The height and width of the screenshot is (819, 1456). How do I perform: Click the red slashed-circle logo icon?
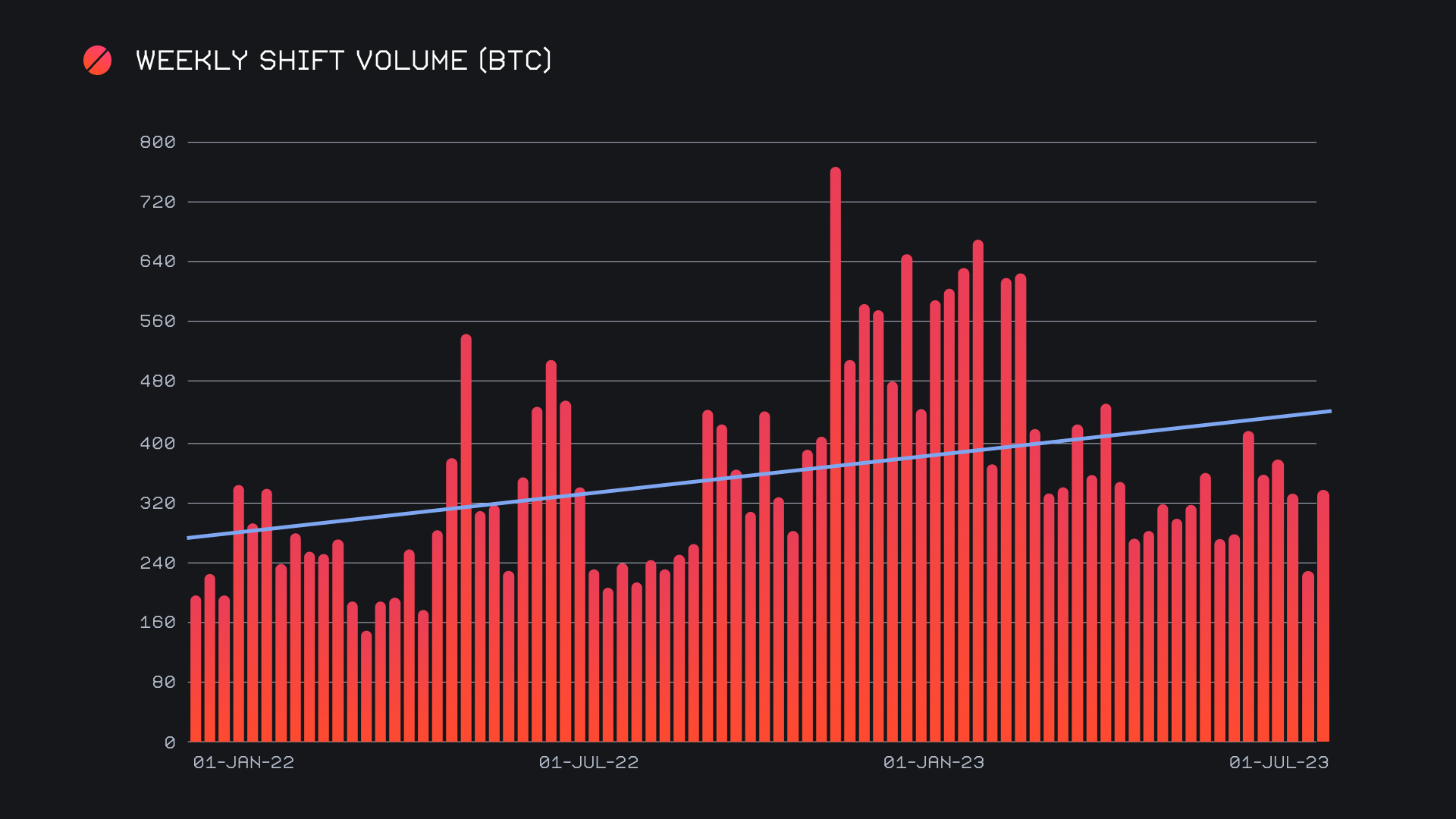[x=97, y=61]
